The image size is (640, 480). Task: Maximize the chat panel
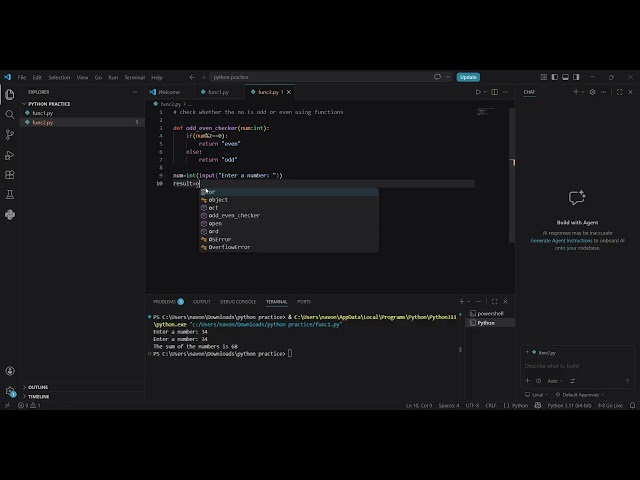coord(620,92)
